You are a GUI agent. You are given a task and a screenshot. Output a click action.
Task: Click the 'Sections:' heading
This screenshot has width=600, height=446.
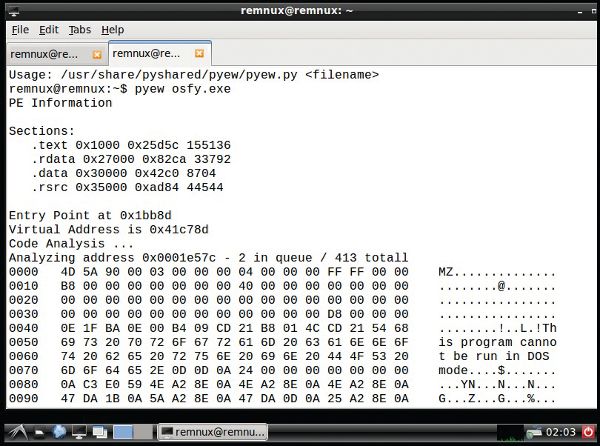[42, 131]
